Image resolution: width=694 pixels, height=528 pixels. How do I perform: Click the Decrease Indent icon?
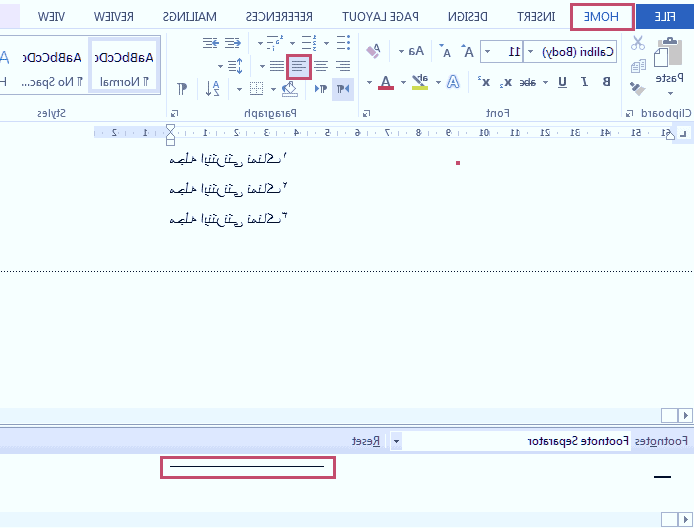tap(233, 43)
